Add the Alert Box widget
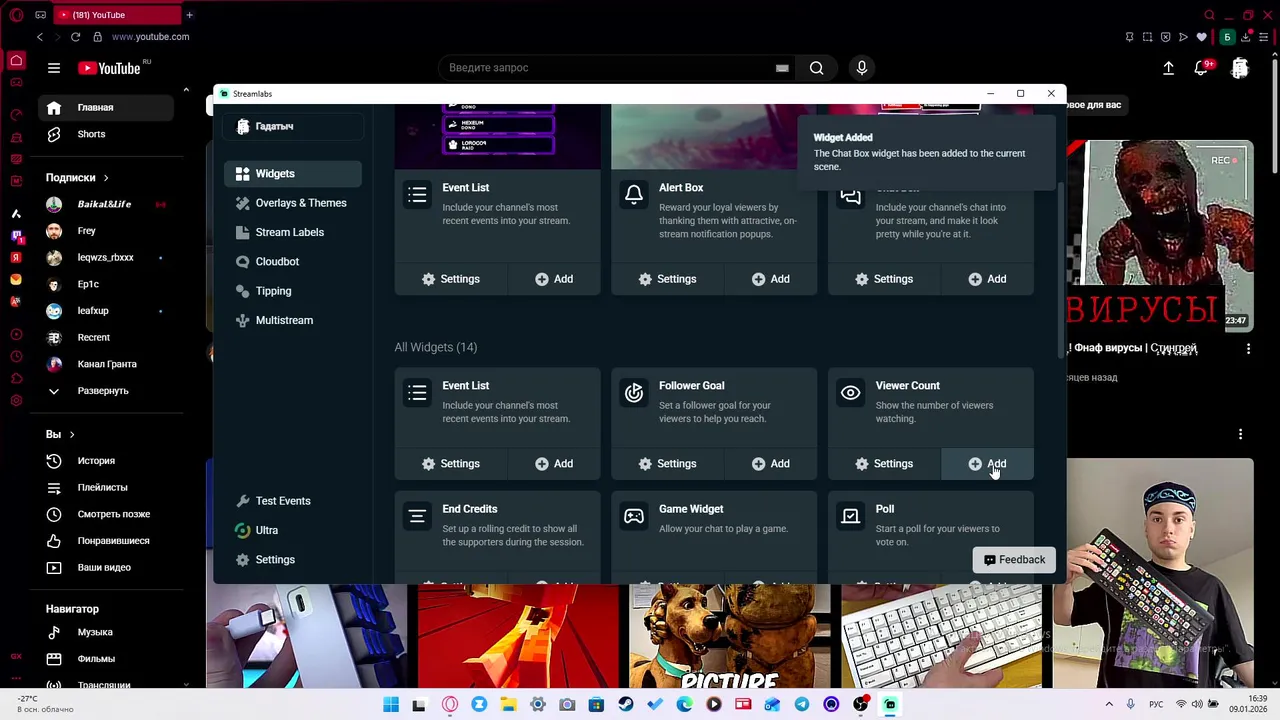The height and width of the screenshot is (720, 1280). click(x=770, y=279)
